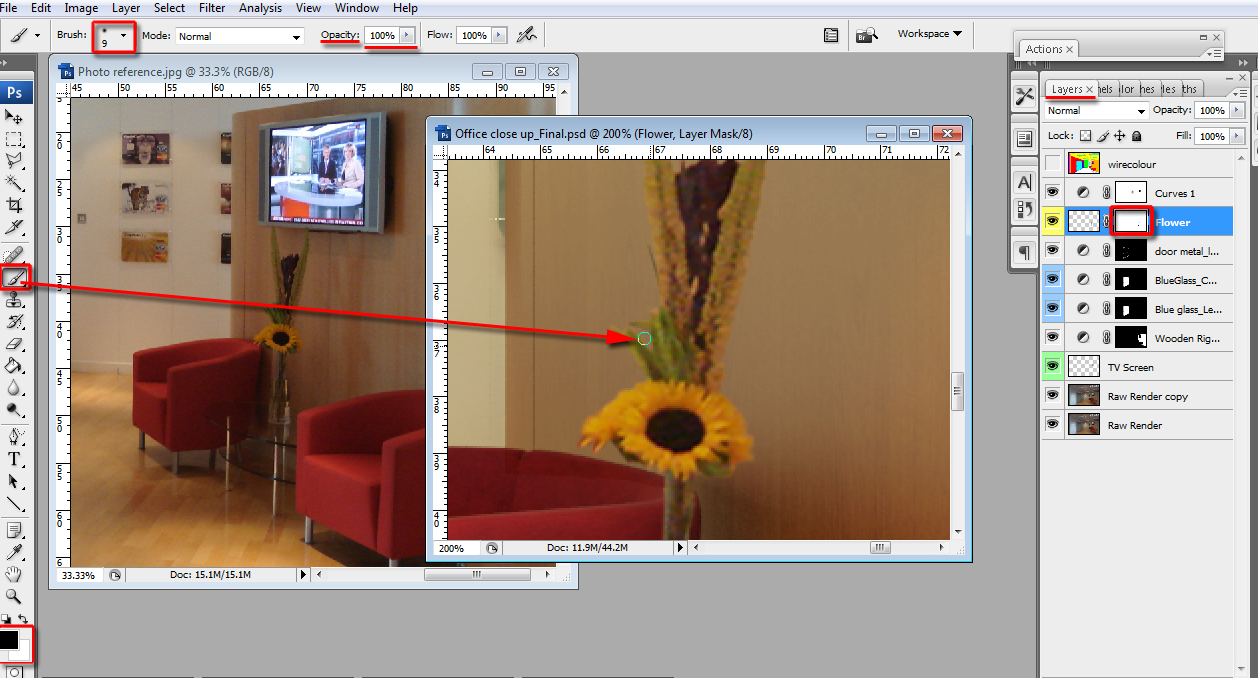Show the wirecolour layer
The image size is (1258, 678).
point(1051,164)
